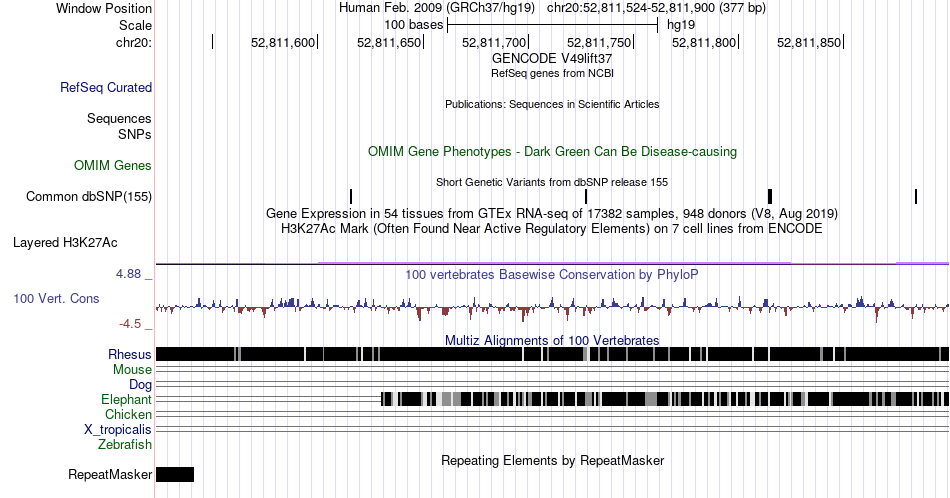Click the chr20: ruler label
Screen dimensions: 950x498
tap(134, 42)
